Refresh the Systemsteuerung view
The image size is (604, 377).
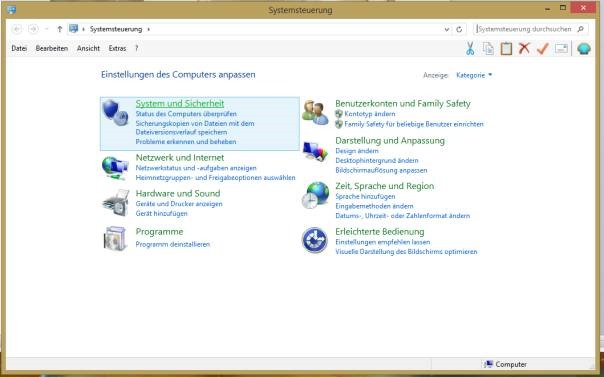pos(459,29)
